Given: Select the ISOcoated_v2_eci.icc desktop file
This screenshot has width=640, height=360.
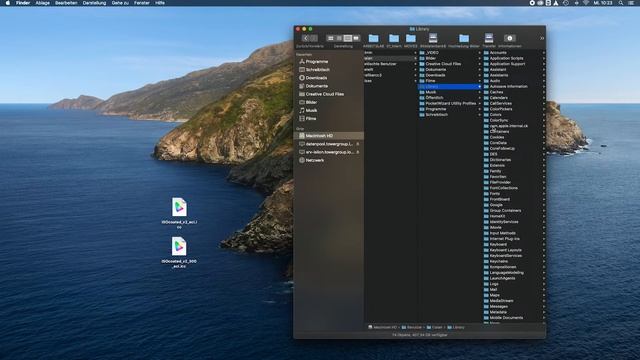Looking at the screenshot, I should (179, 212).
